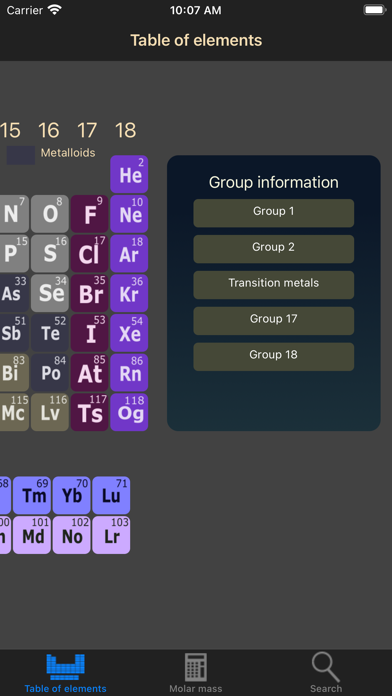Select the Nobelium (No) element tile
The height and width of the screenshot is (696, 392).
71,535
